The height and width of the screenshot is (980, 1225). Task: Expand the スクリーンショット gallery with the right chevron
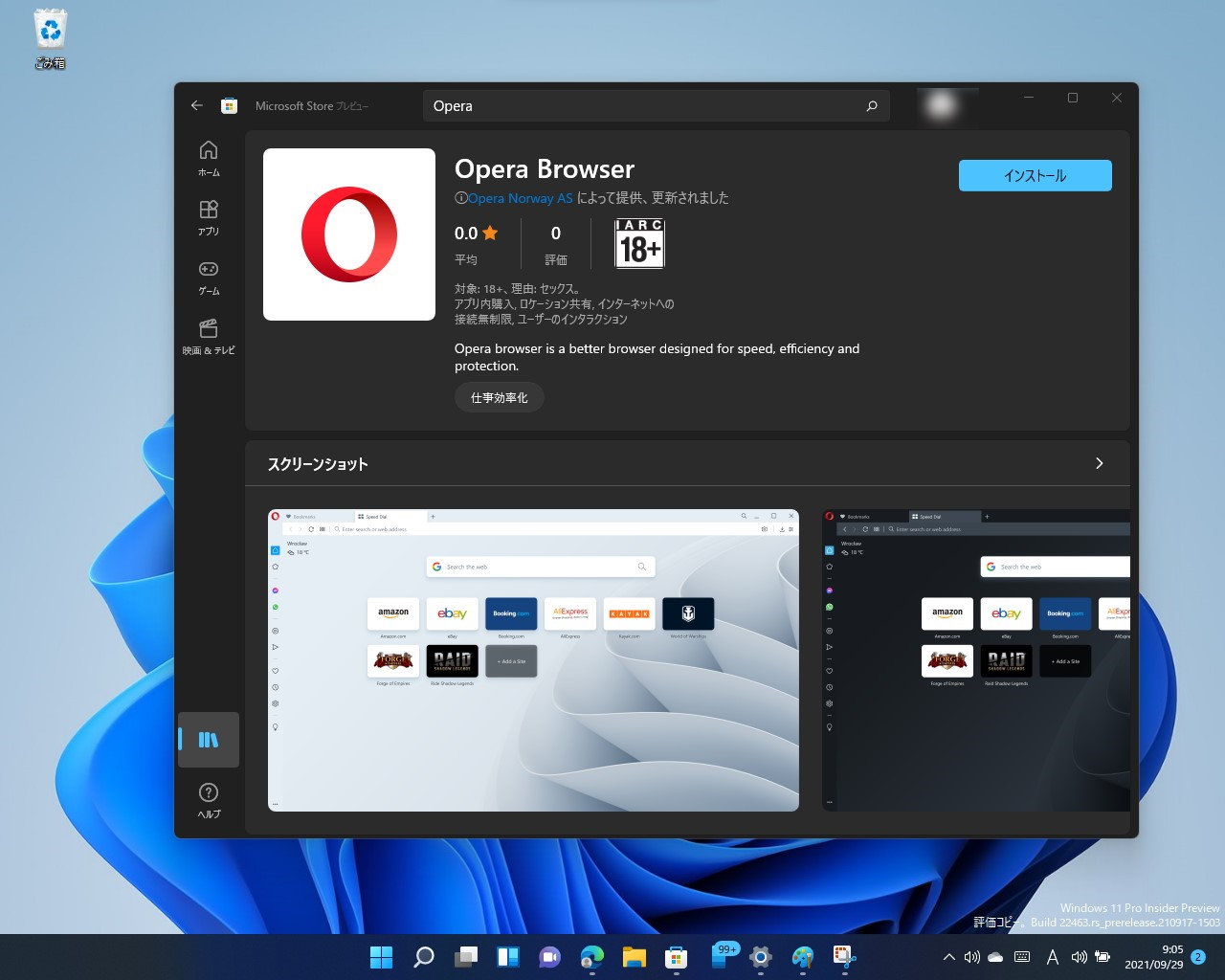pos(1099,463)
